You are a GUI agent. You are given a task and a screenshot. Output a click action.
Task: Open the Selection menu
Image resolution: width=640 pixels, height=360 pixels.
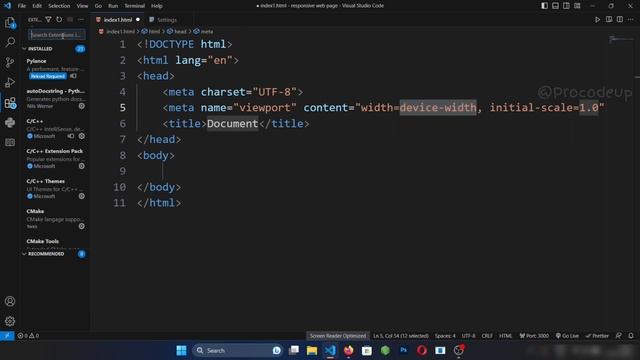coord(59,6)
